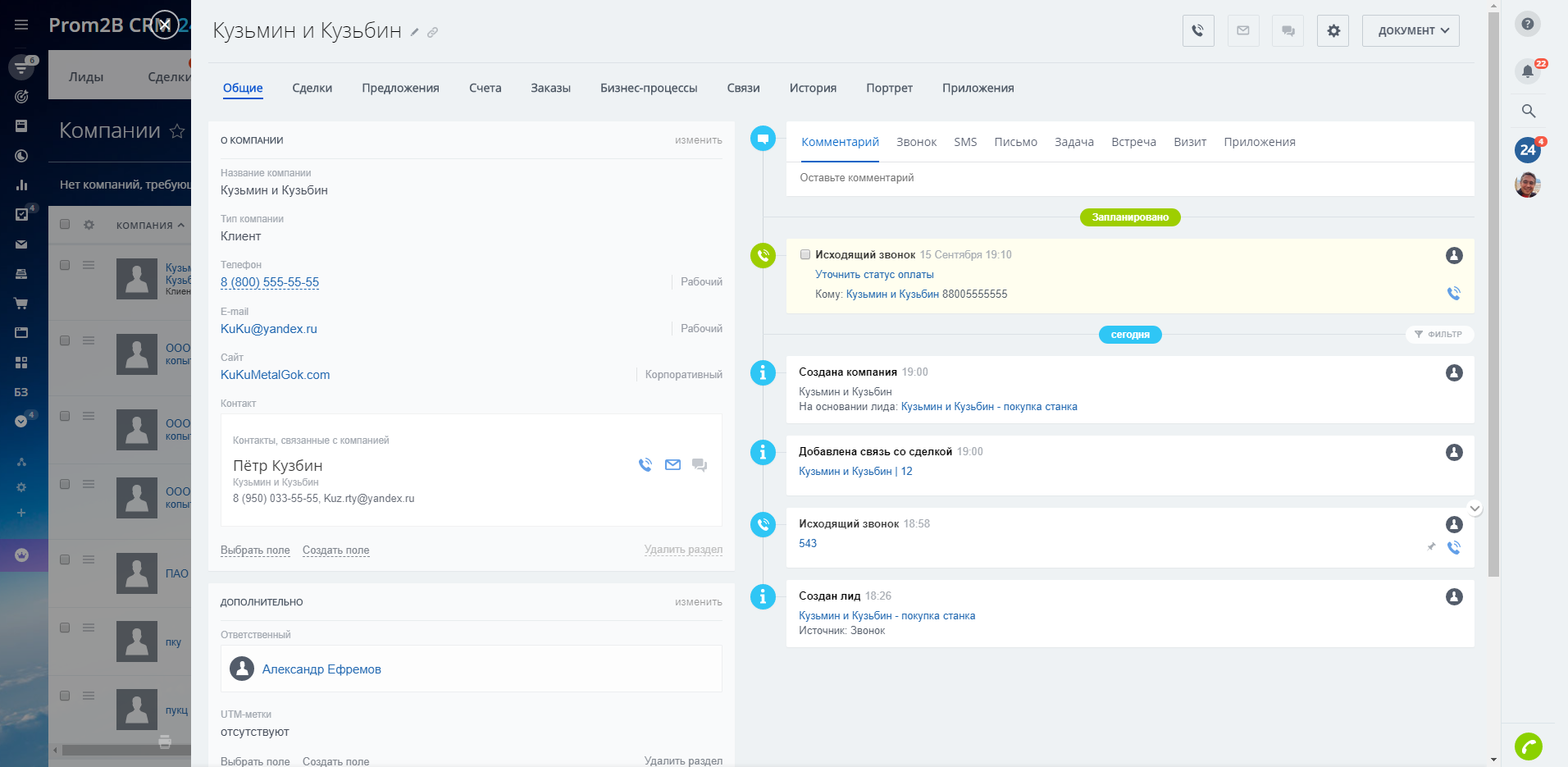This screenshot has width=1568, height=767.
Task: Open the KuKuMetalGok.com website link
Action: coord(275,375)
